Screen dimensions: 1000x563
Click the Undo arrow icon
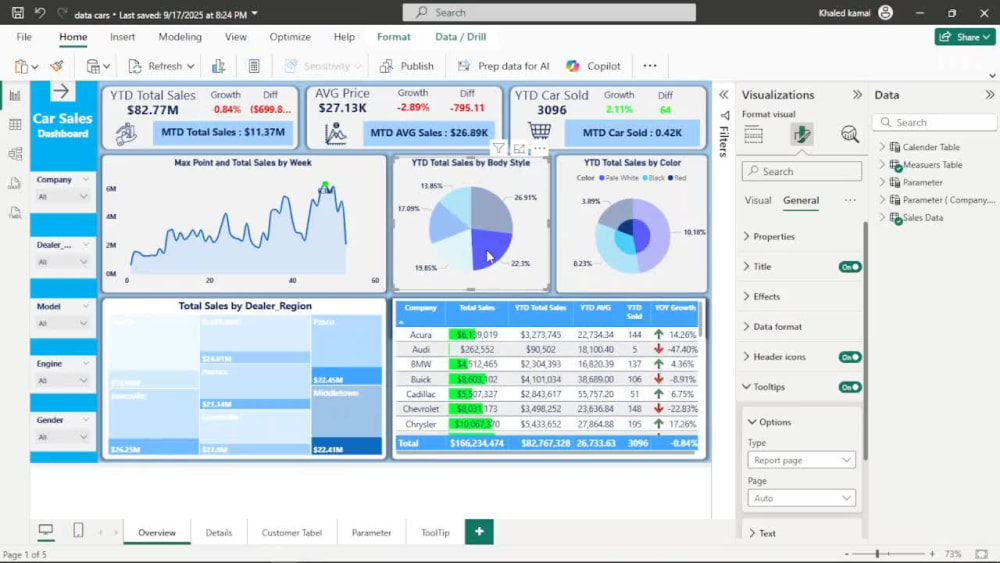click(40, 13)
